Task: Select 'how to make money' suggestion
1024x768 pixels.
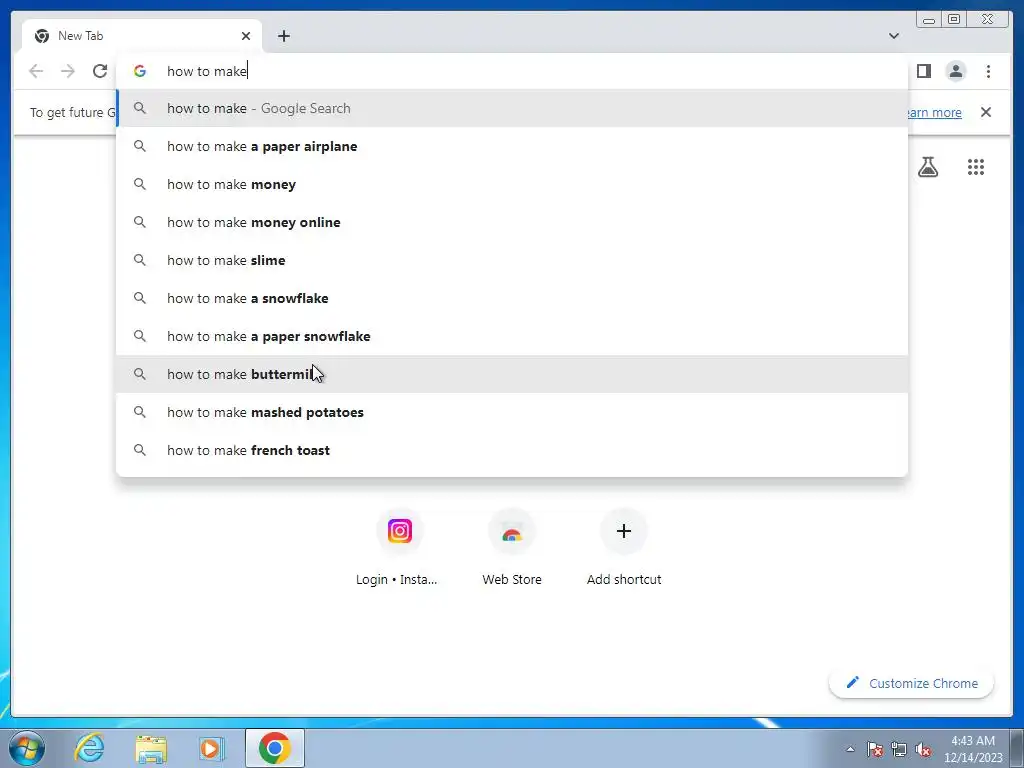Action: pos(512,184)
